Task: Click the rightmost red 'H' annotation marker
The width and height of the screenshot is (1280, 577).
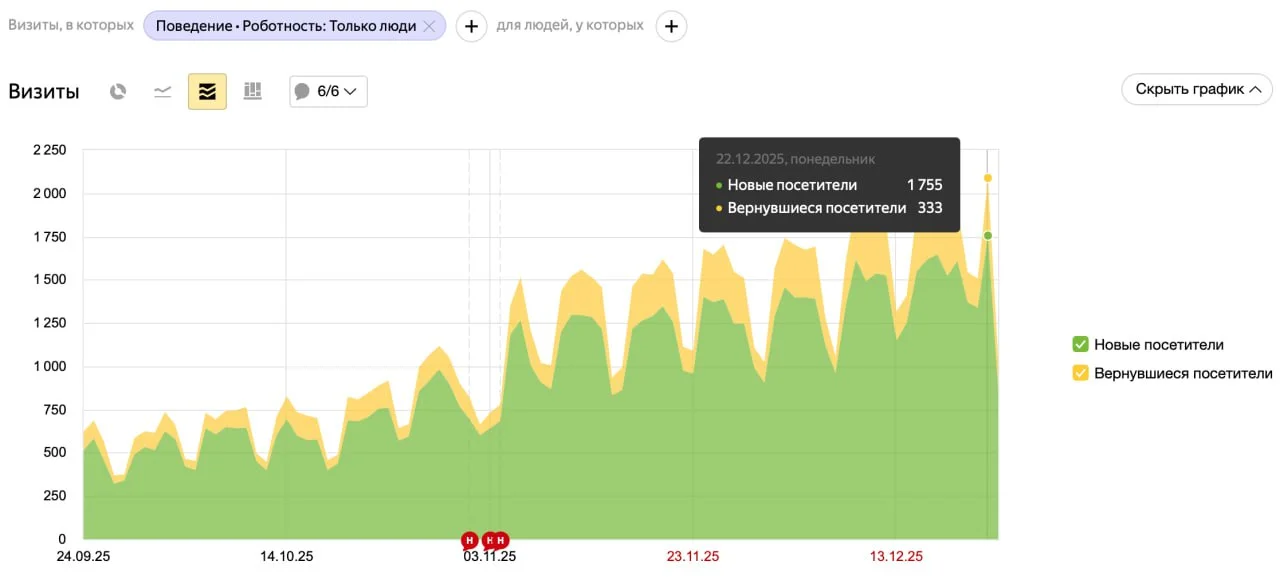Action: coord(501,540)
